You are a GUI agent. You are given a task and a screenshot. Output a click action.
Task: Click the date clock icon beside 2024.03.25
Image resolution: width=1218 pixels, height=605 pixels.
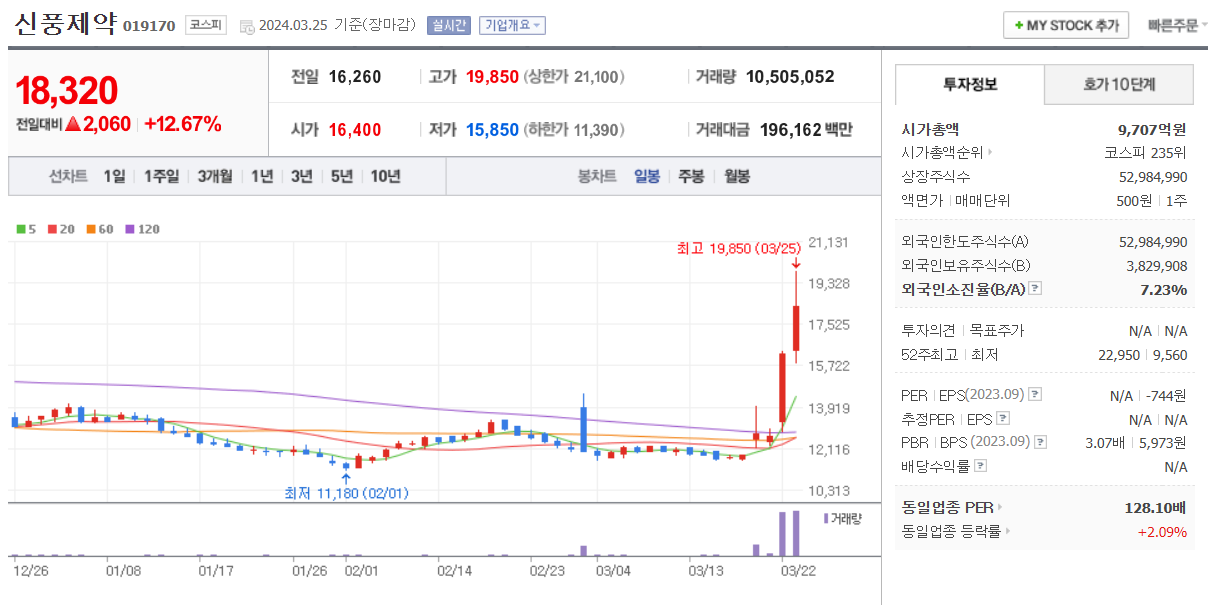click(247, 26)
